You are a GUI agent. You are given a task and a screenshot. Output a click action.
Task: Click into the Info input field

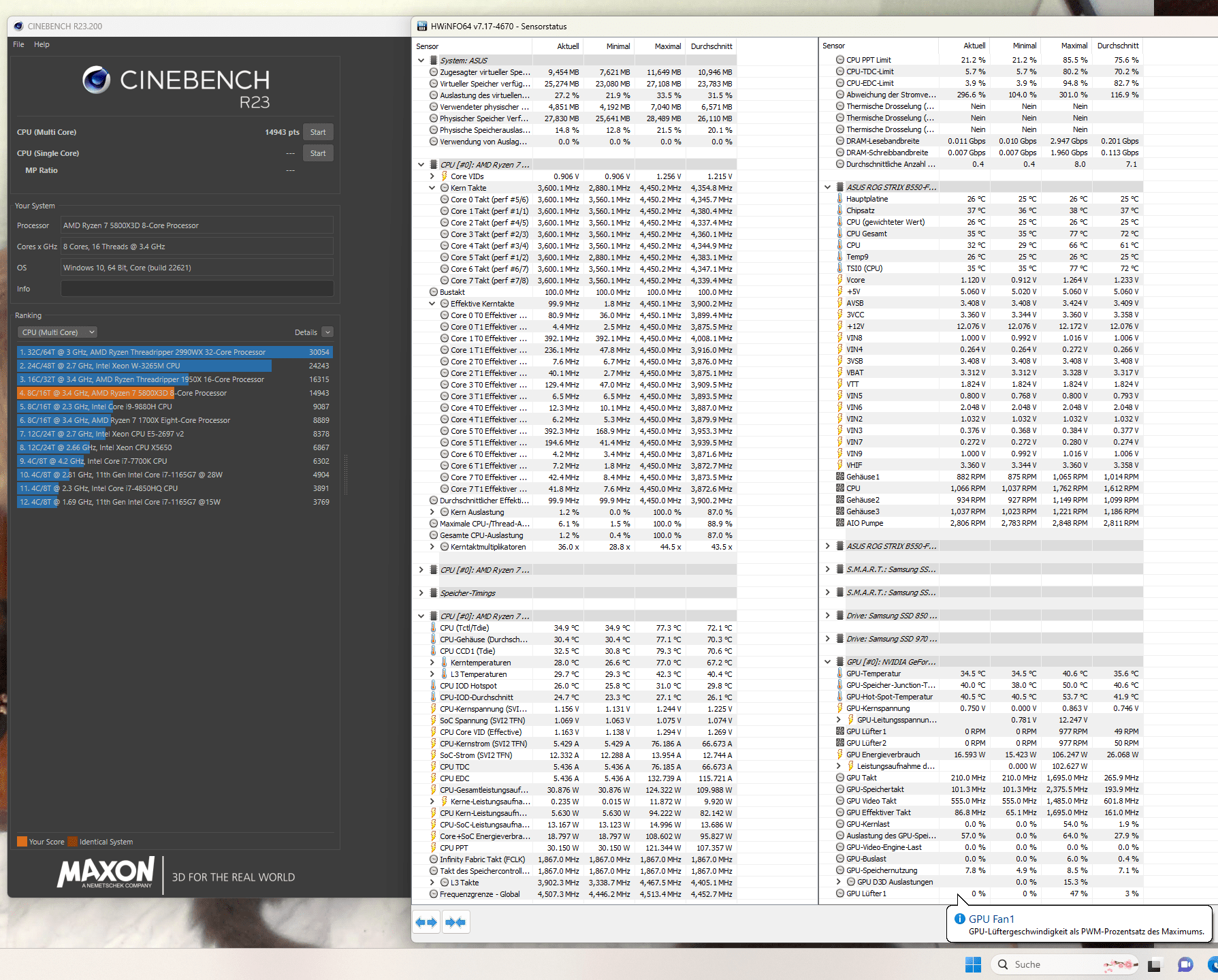pos(197,289)
